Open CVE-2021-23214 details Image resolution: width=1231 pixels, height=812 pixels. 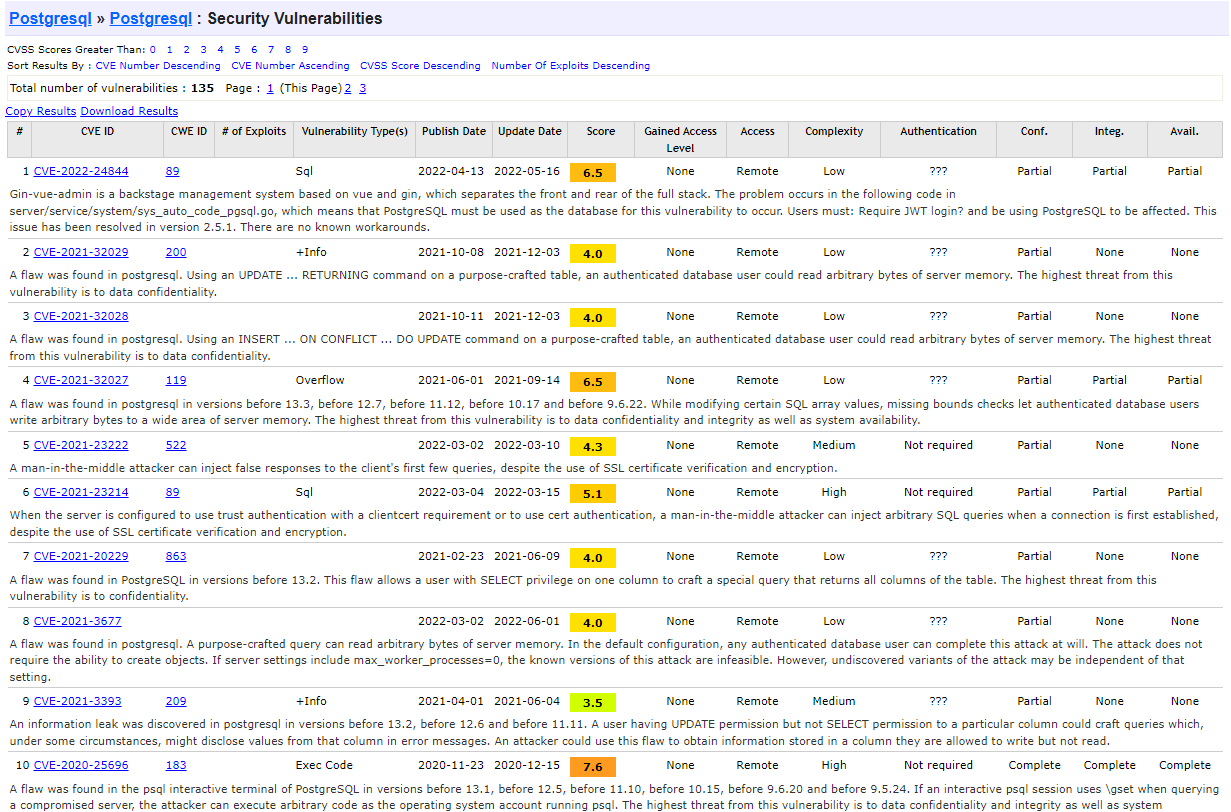[x=81, y=492]
